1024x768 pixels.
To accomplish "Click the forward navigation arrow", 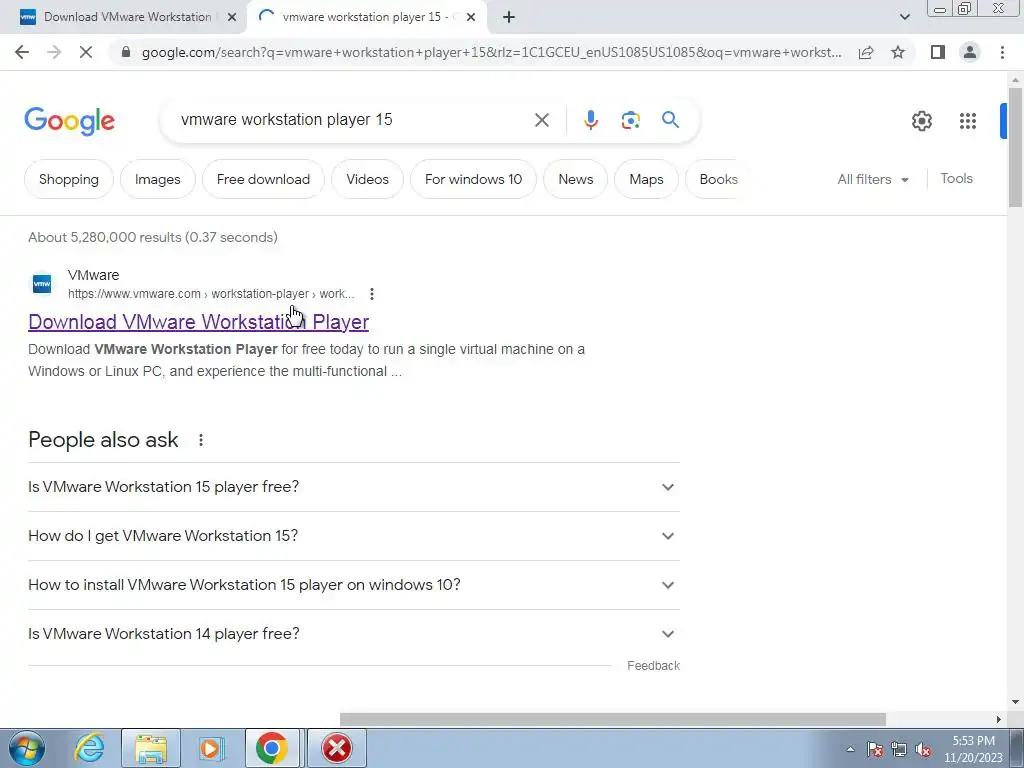I will pyautogui.click(x=54, y=52).
